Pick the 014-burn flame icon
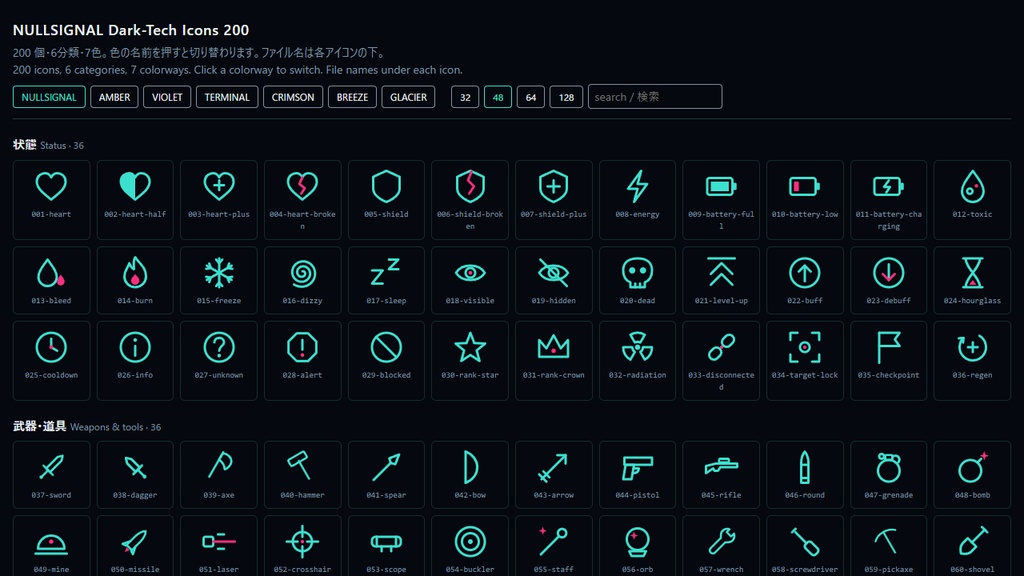The height and width of the screenshot is (576, 1024). [135, 273]
